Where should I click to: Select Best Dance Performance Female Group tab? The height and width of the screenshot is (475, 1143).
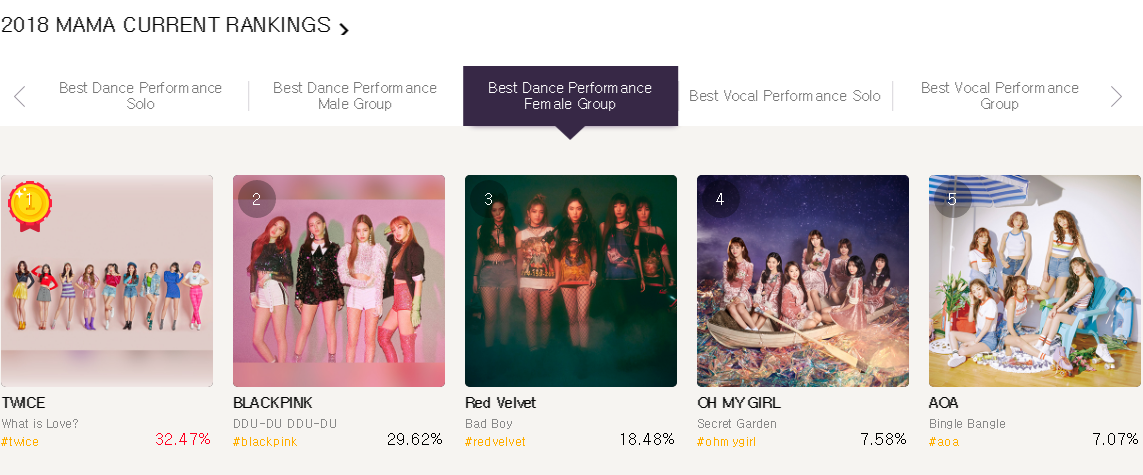[x=570, y=96]
